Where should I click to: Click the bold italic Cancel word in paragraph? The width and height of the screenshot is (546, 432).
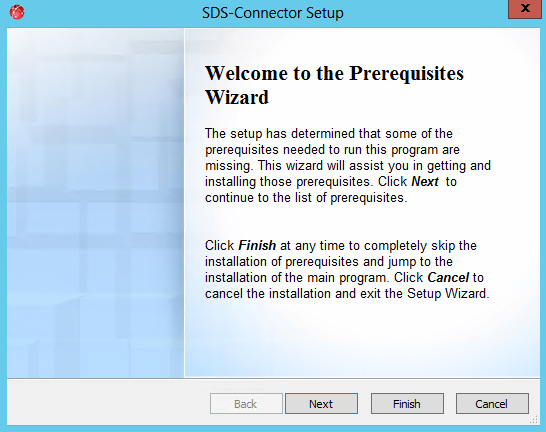448,278
